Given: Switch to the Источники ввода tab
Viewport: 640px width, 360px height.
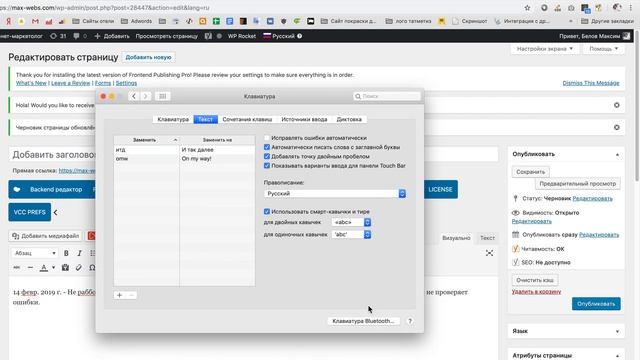Looking at the screenshot, I should [x=304, y=119].
